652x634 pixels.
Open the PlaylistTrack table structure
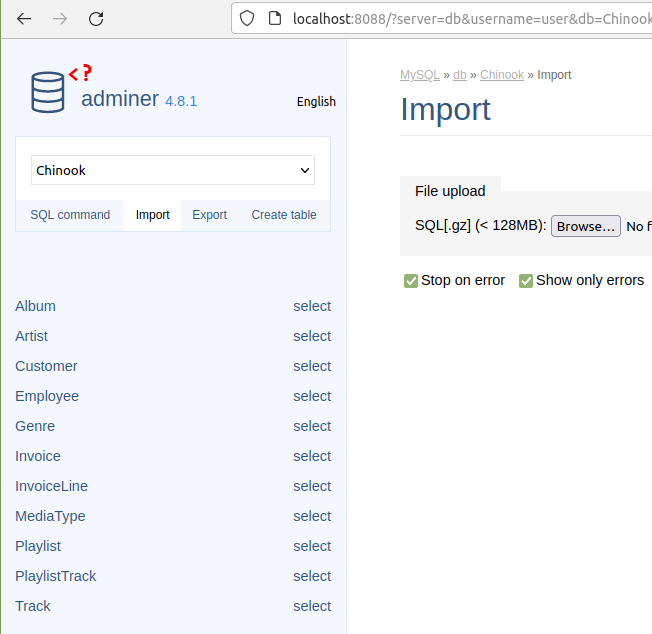point(56,576)
